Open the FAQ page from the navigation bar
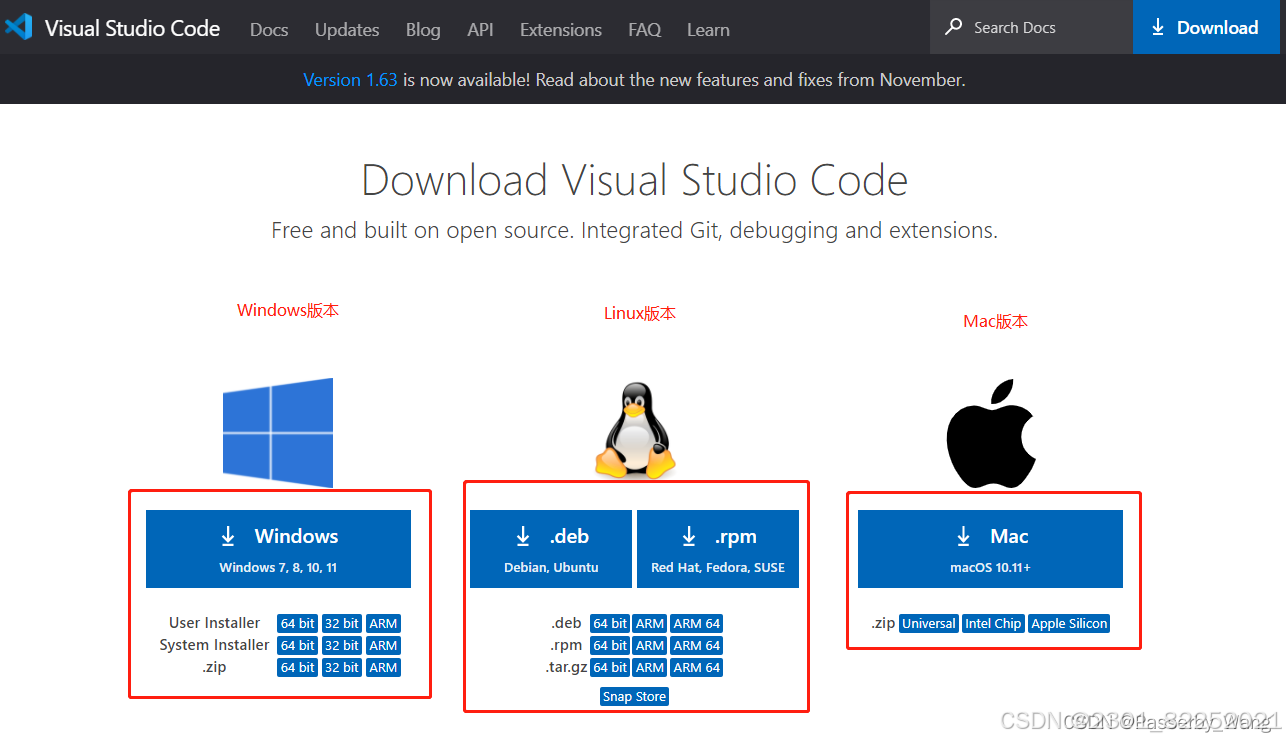1286x742 pixels. click(644, 30)
